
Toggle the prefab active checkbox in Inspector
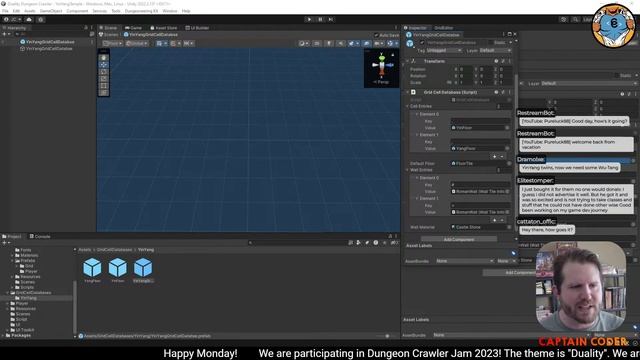[422, 42]
